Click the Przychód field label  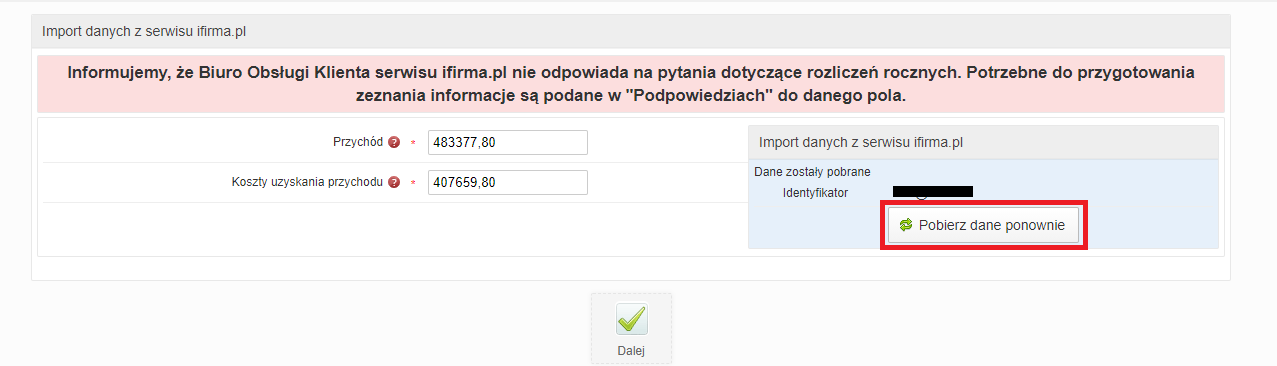358,143
